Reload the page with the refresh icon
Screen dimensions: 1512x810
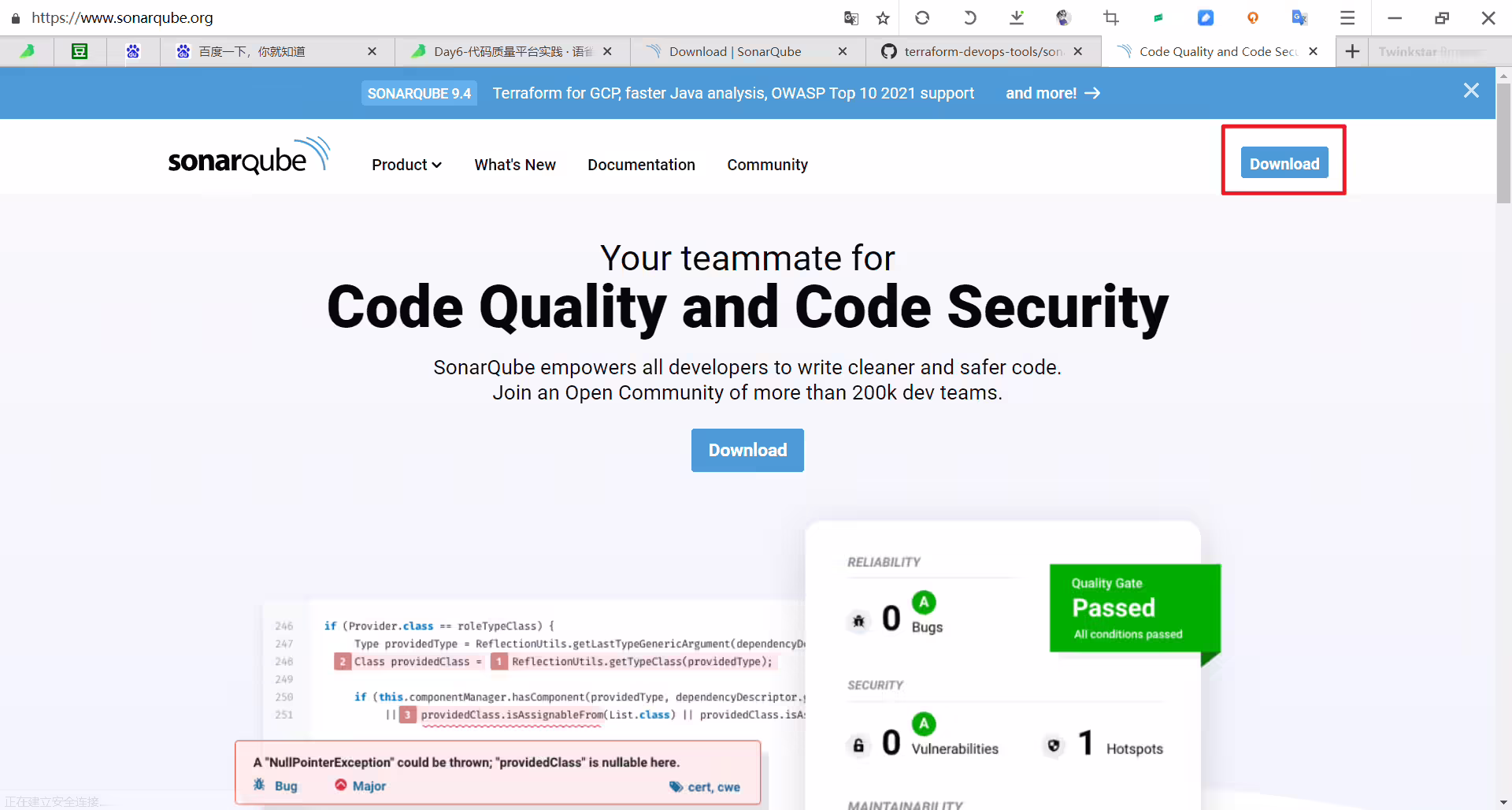pos(922,17)
